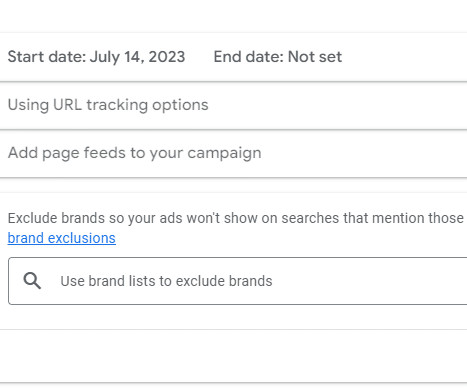Focus the 'Use brand lists to exclude brands' field

pyautogui.click(x=237, y=281)
